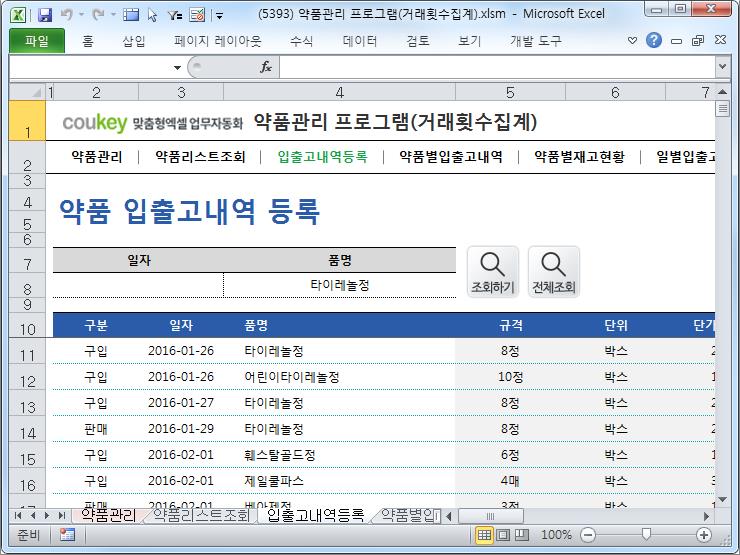This screenshot has height=555, width=740.
Task: Click the 100% zoom level indicator
Action: click(x=556, y=535)
